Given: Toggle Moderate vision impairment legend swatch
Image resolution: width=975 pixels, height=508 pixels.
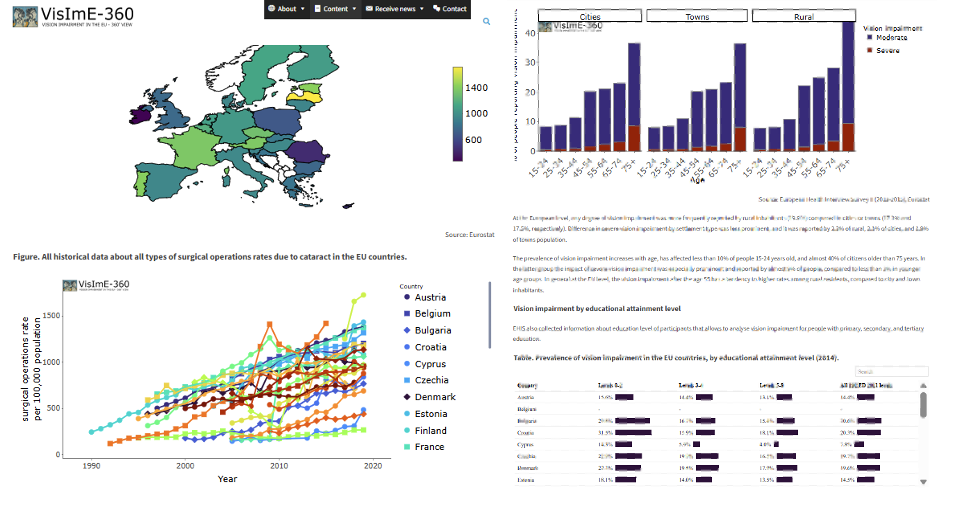Looking at the screenshot, I should point(871,36).
